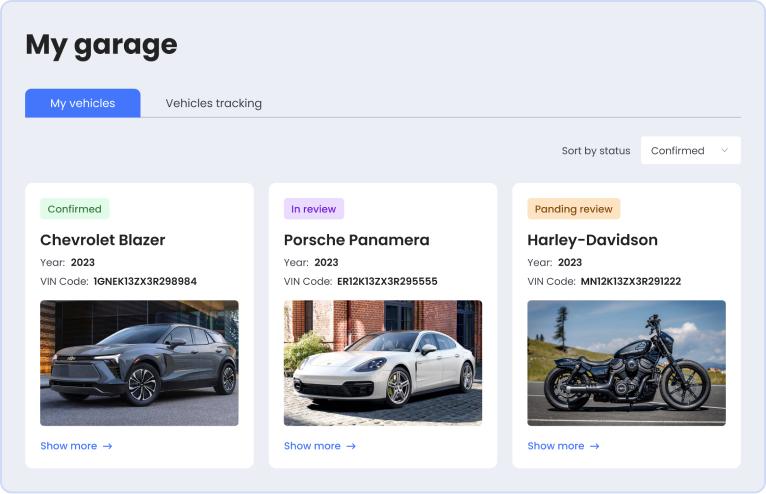
Task: Click arrow icon beside Harley-Davidson Show more
Action: (595, 446)
